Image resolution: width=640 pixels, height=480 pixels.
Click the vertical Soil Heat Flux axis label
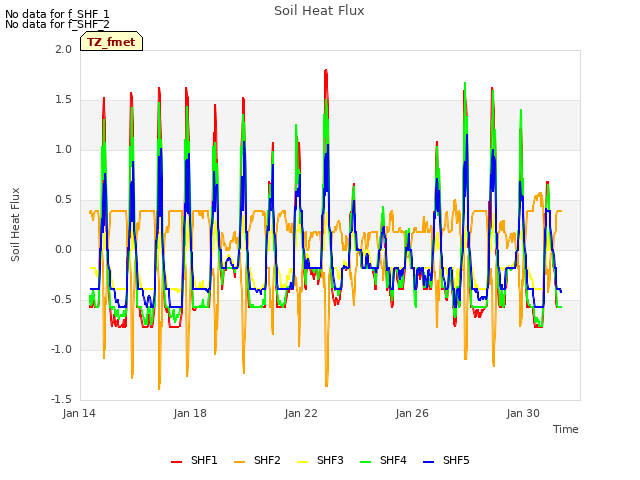(x=15, y=224)
